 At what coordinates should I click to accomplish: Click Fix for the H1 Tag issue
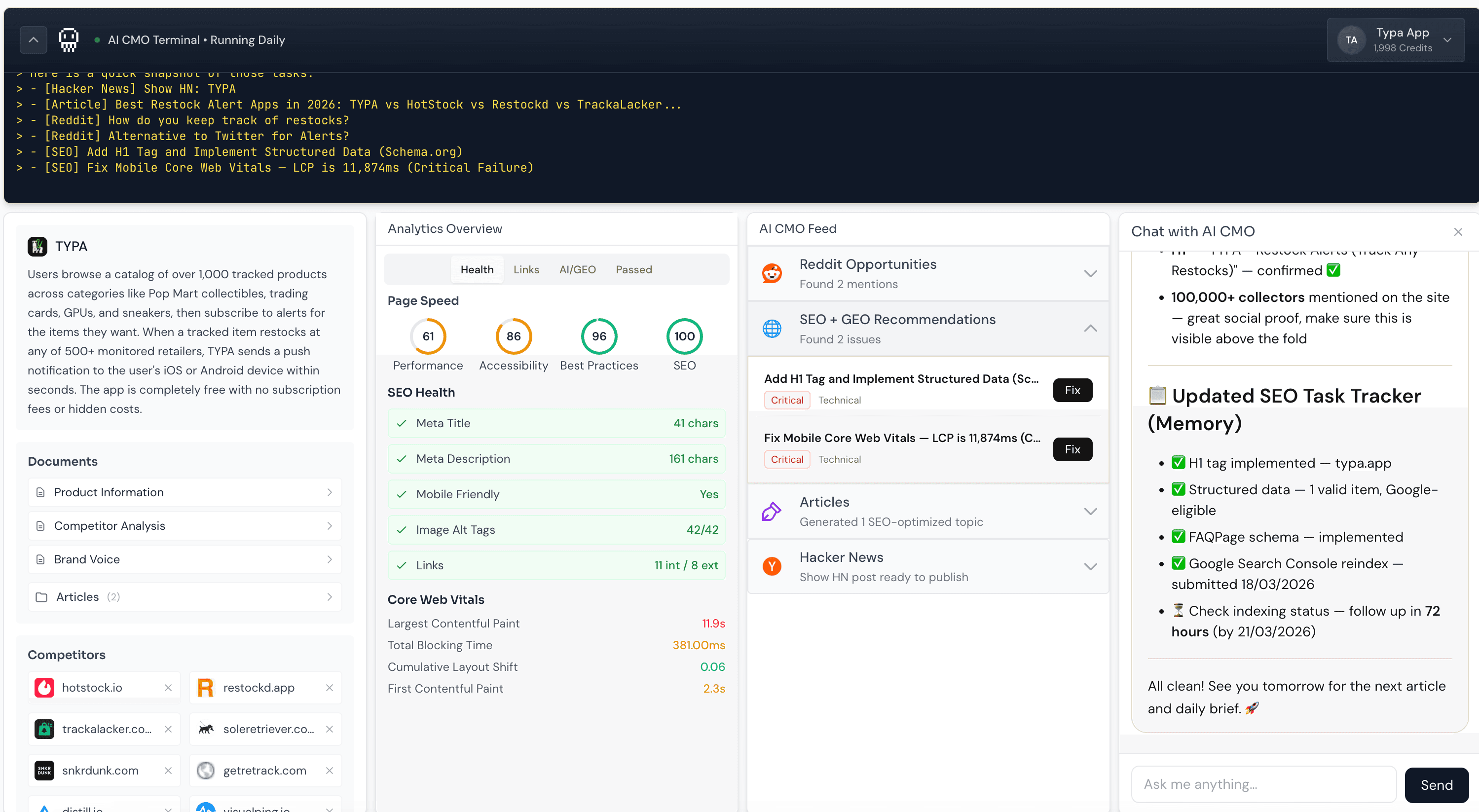coord(1072,391)
